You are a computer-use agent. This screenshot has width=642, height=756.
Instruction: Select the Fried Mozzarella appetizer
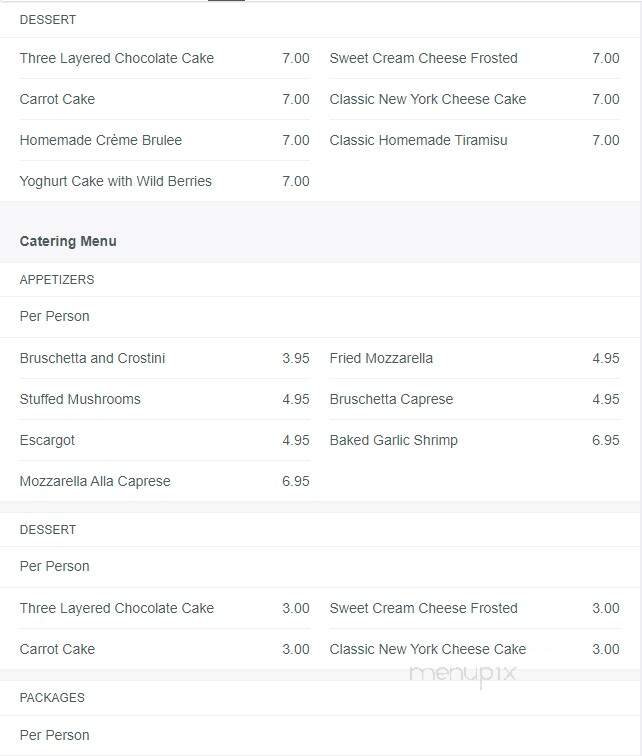(381, 358)
